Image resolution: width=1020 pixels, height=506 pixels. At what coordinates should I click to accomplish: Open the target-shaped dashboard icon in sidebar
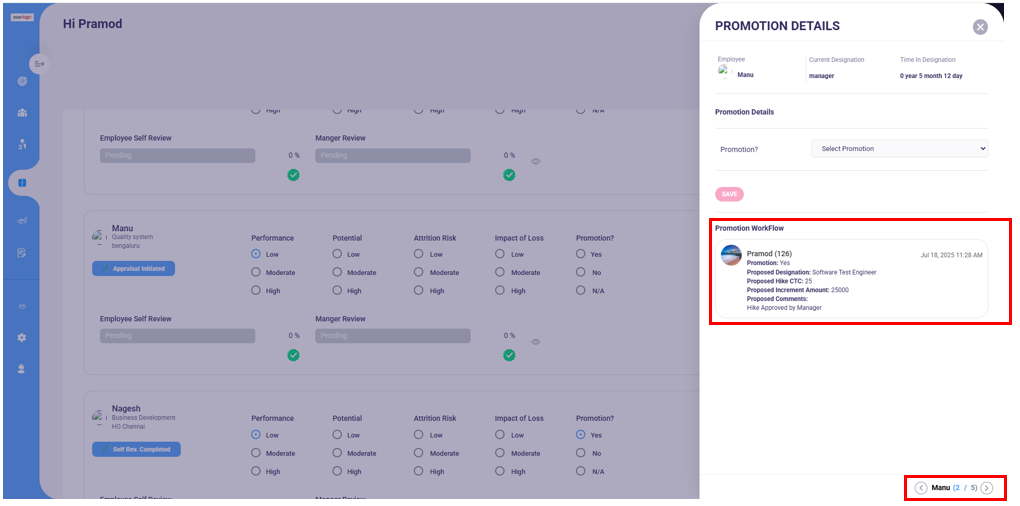pos(22,81)
